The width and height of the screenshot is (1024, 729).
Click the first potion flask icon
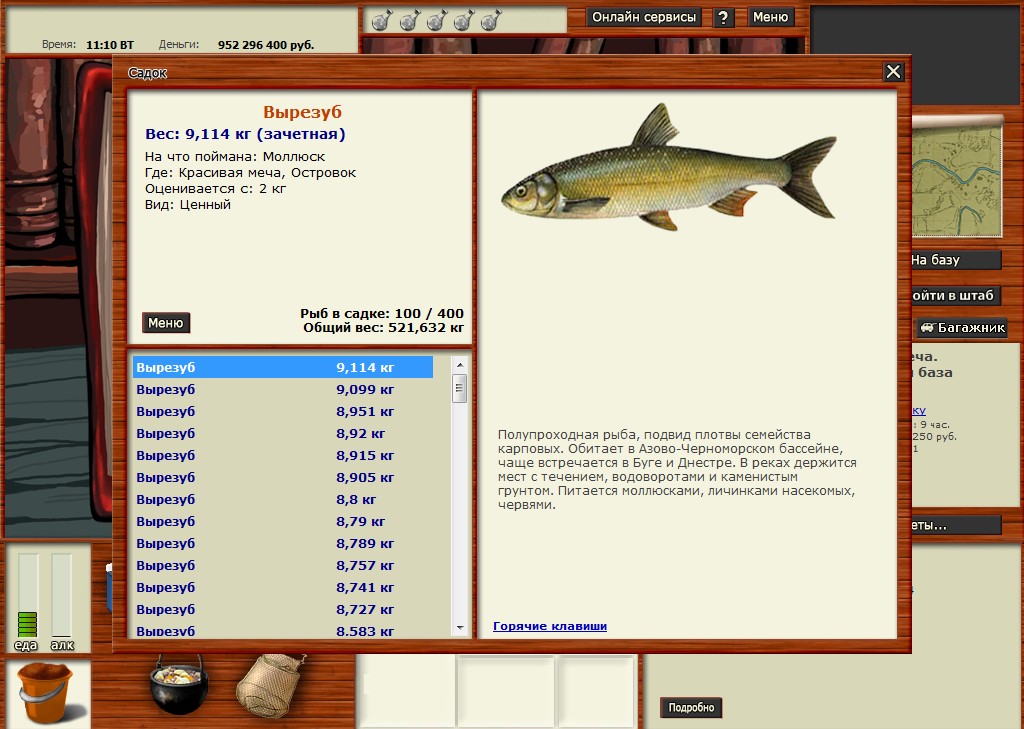tap(381, 21)
